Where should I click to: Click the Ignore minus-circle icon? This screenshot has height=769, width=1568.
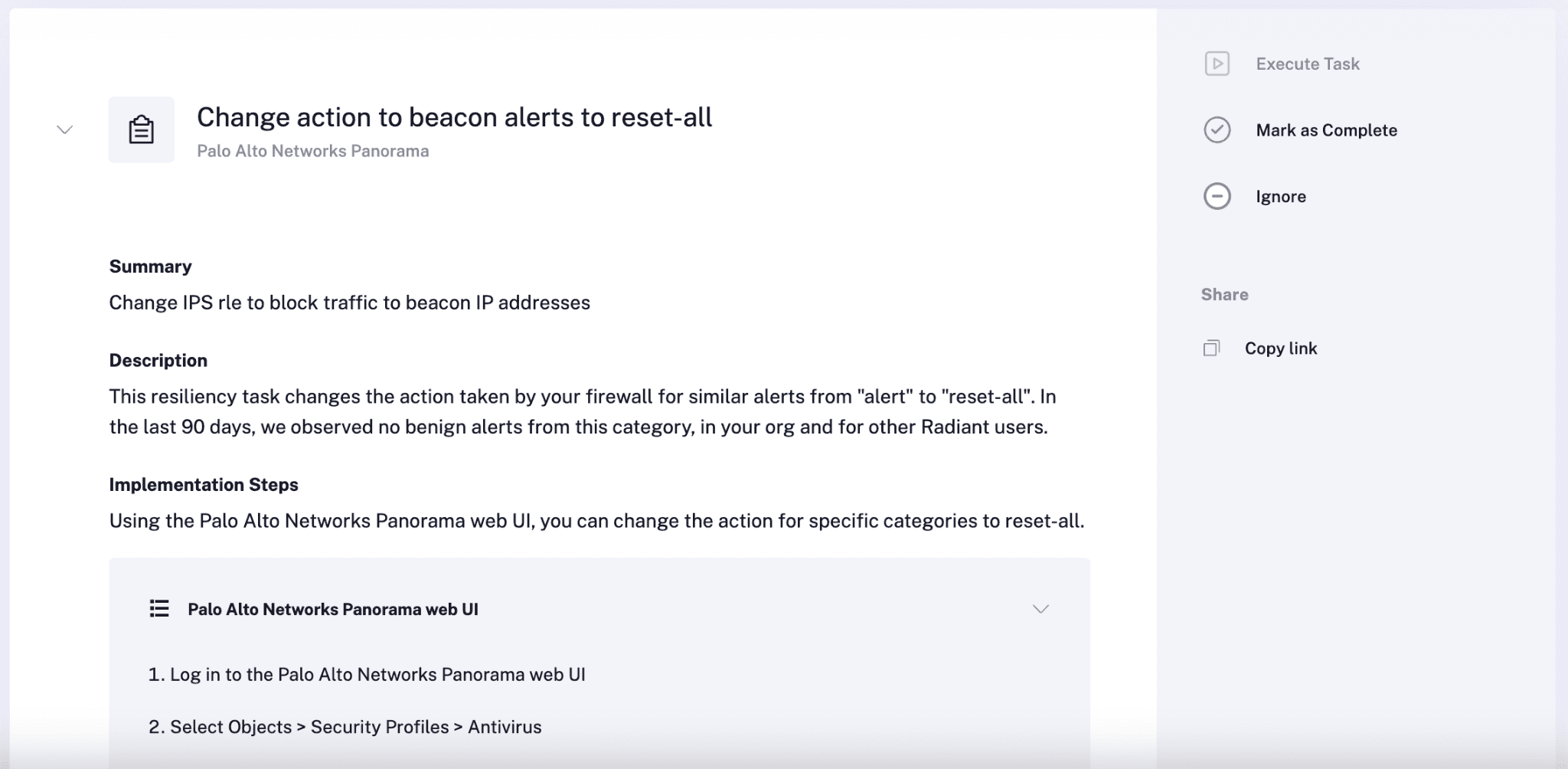pos(1217,197)
